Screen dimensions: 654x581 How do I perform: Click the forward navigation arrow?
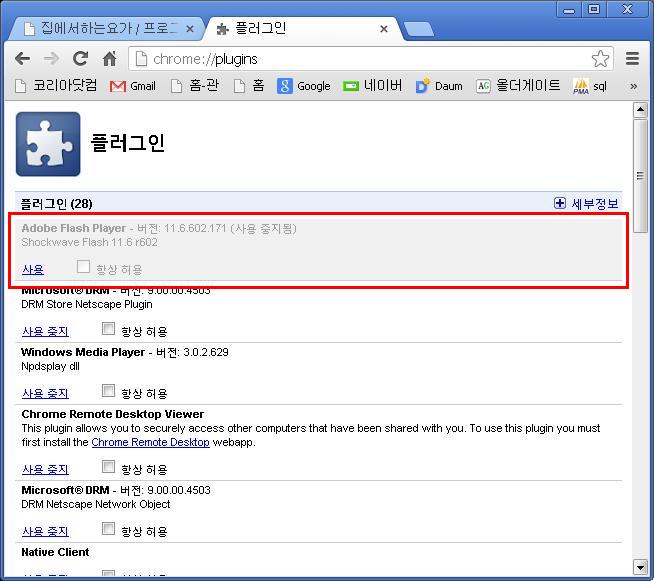(x=51, y=59)
